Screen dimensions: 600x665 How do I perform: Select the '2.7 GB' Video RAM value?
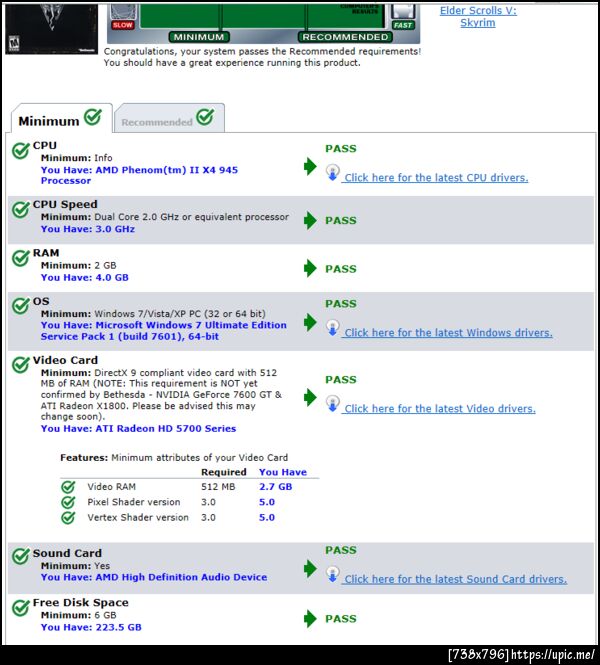click(276, 487)
